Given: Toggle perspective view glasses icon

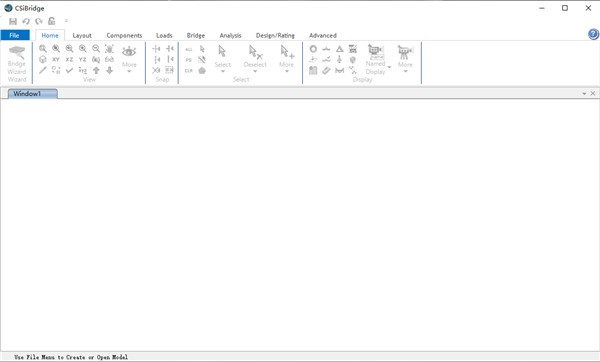Looking at the screenshot, I should point(109,59).
